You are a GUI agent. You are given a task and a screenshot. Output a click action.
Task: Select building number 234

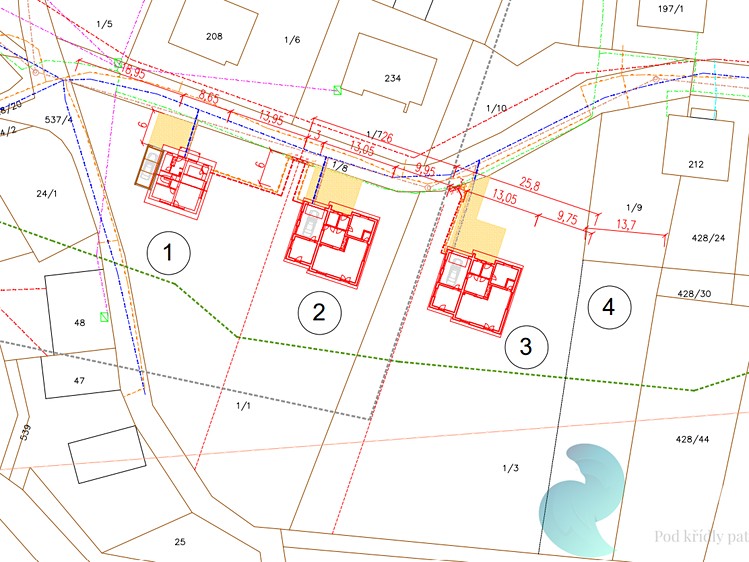pos(393,78)
